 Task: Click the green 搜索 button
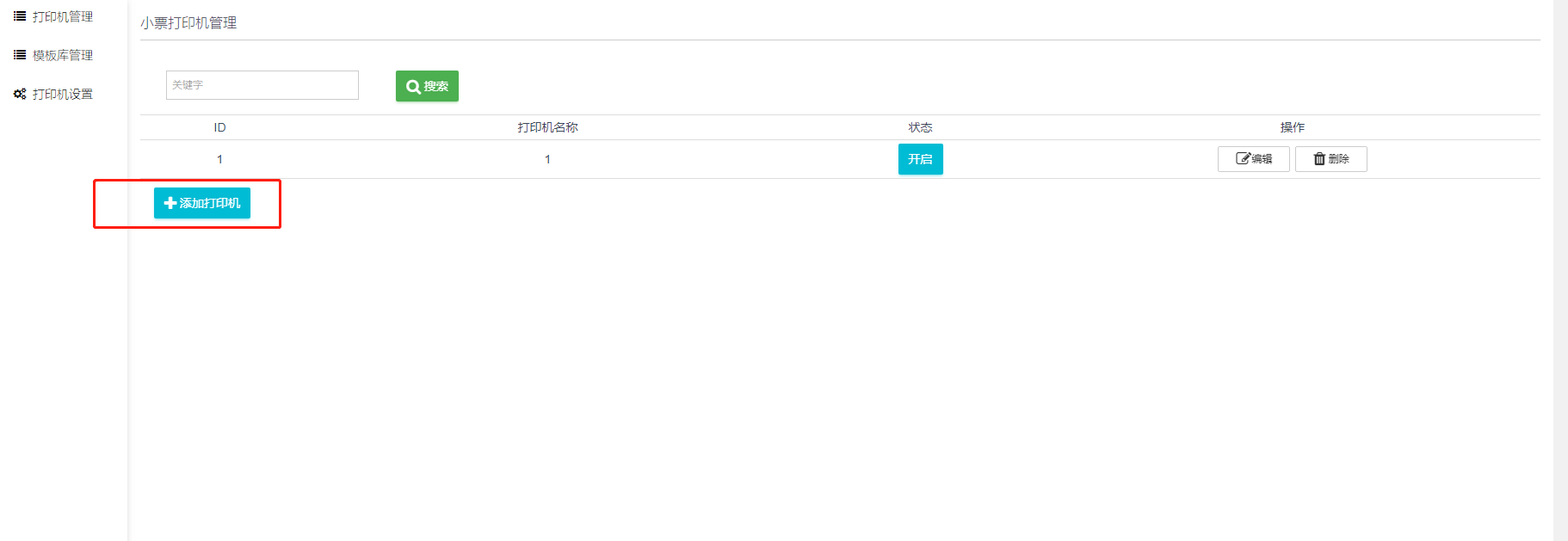coord(427,86)
